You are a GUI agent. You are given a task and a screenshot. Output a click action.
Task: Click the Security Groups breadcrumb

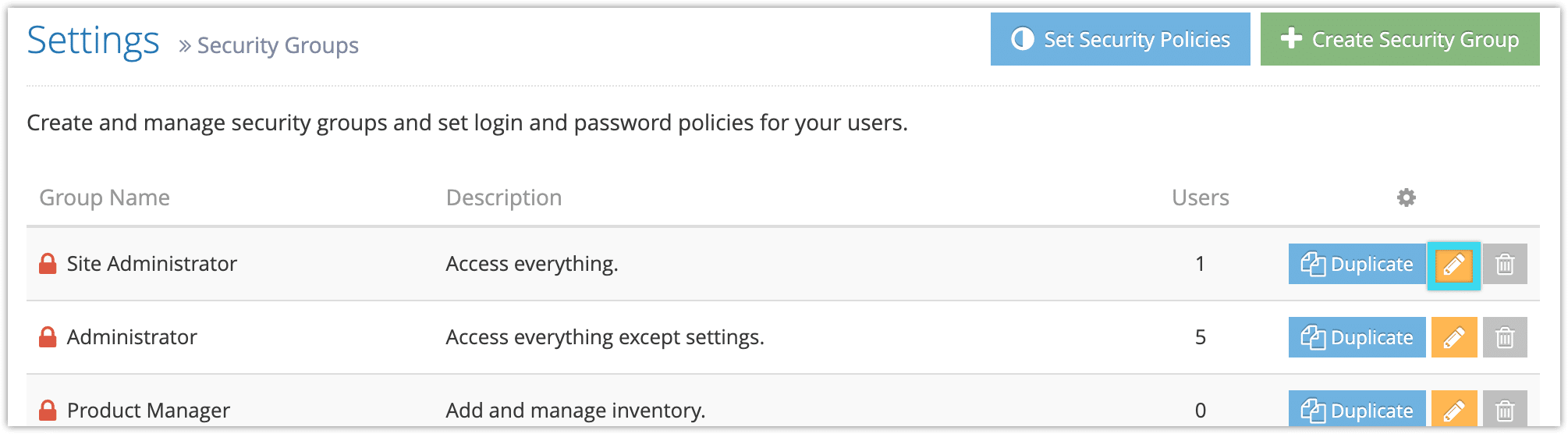(x=278, y=45)
